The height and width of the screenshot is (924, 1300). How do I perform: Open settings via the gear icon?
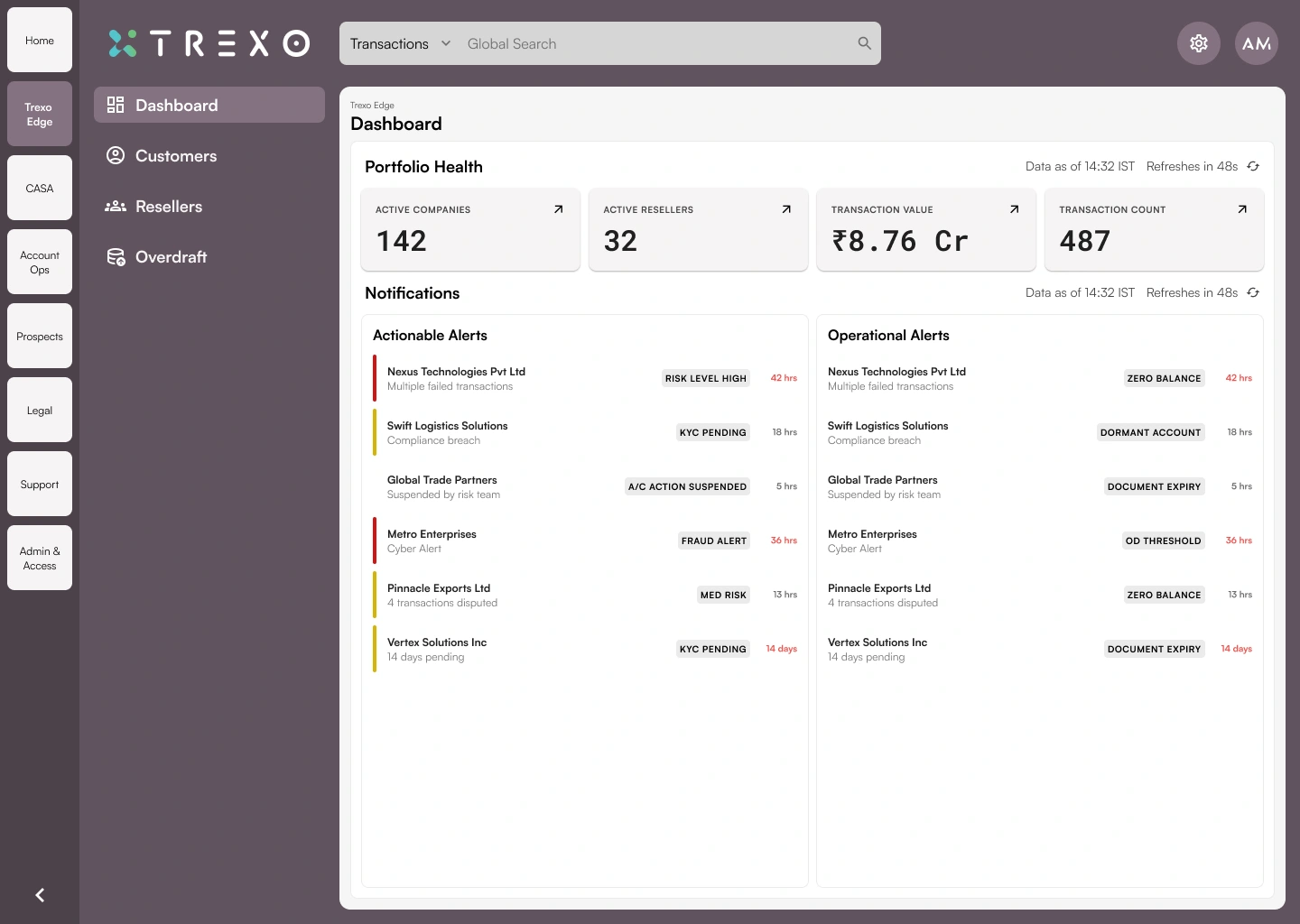tap(1199, 43)
